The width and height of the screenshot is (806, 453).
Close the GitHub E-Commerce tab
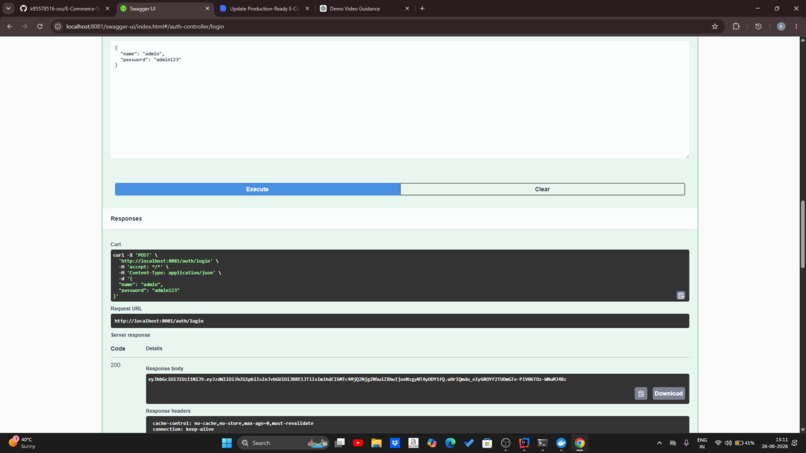pyautogui.click(x=107, y=9)
